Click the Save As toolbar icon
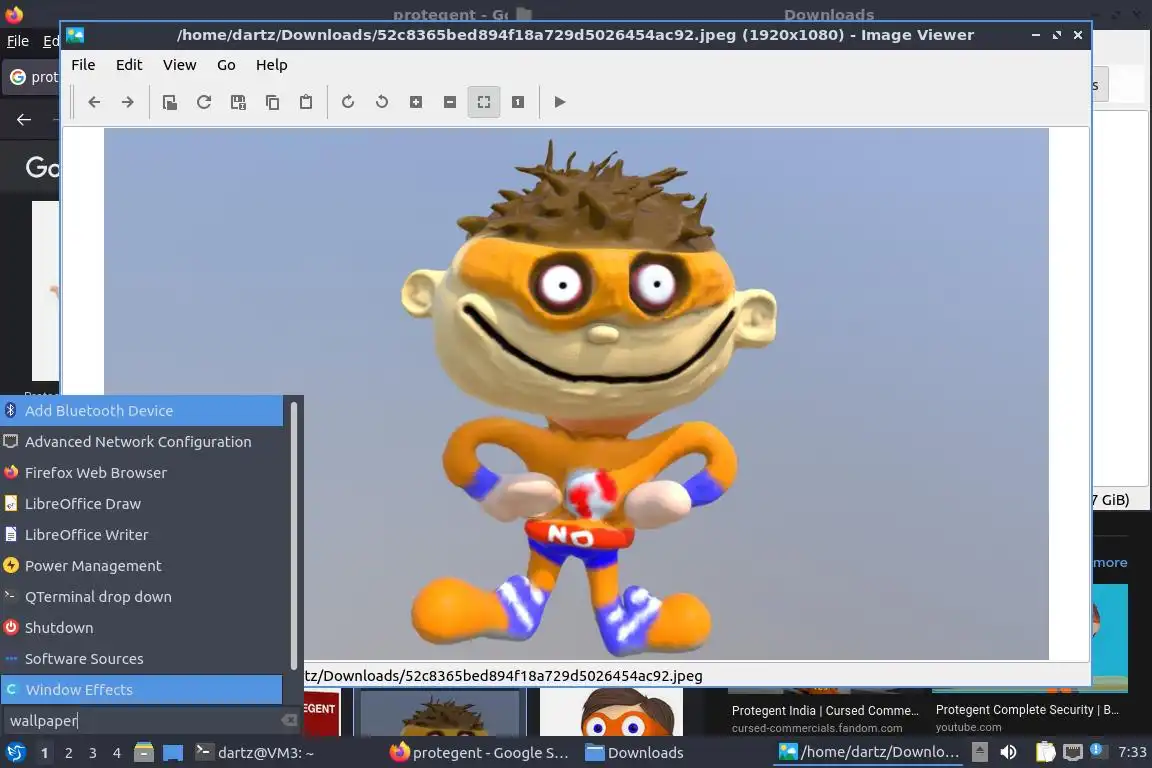The image size is (1152, 768). [238, 102]
